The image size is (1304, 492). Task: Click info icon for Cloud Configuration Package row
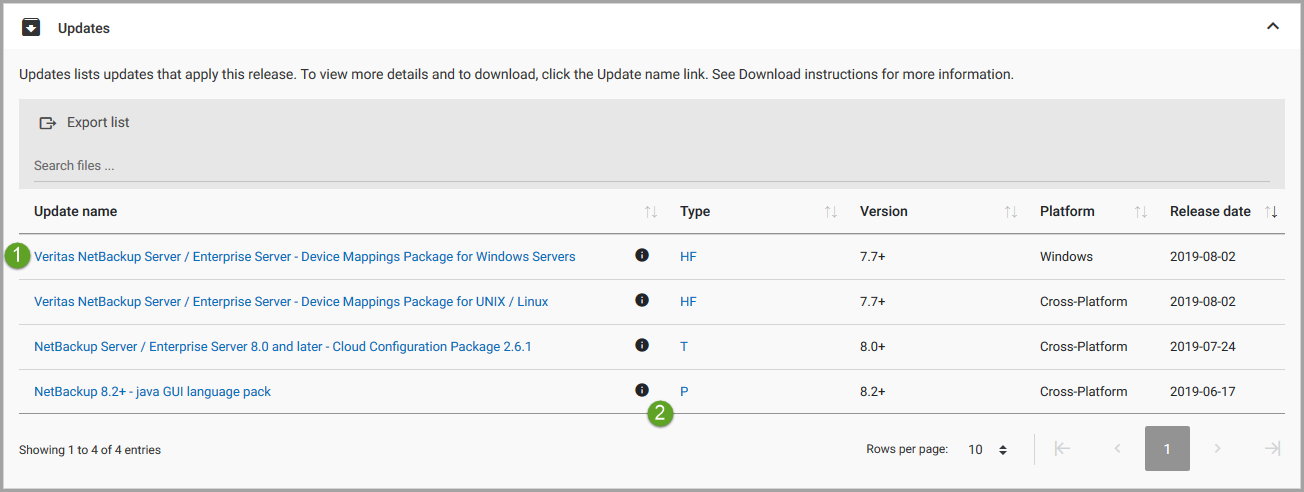(x=642, y=345)
